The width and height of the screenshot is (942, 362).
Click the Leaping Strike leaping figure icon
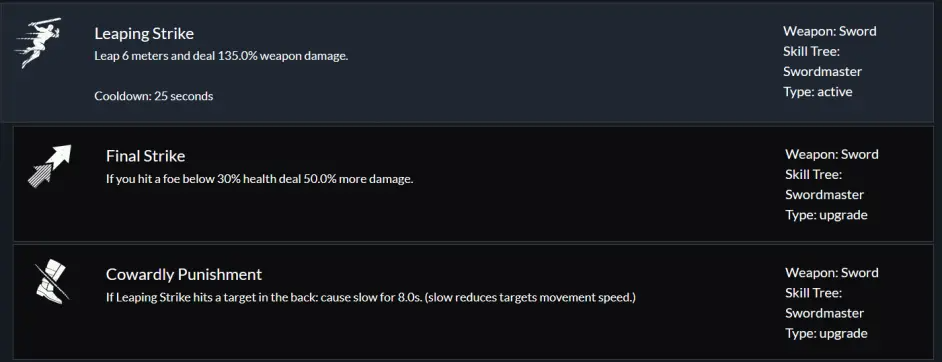point(38,43)
